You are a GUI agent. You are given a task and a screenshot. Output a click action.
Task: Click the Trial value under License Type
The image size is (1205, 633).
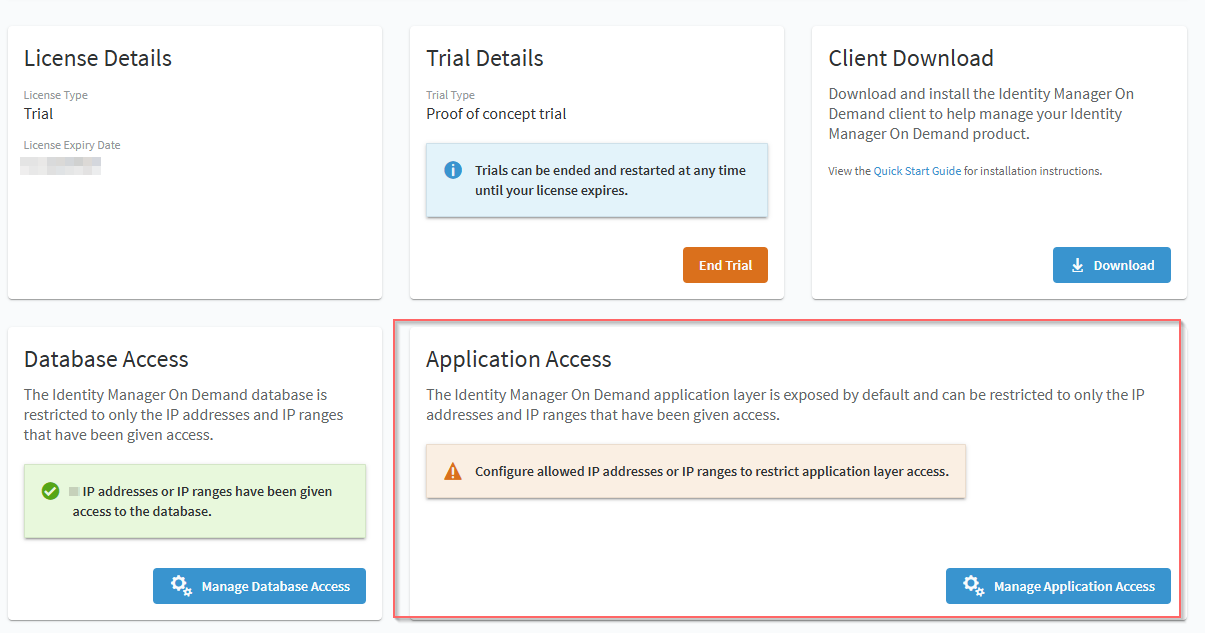(39, 114)
